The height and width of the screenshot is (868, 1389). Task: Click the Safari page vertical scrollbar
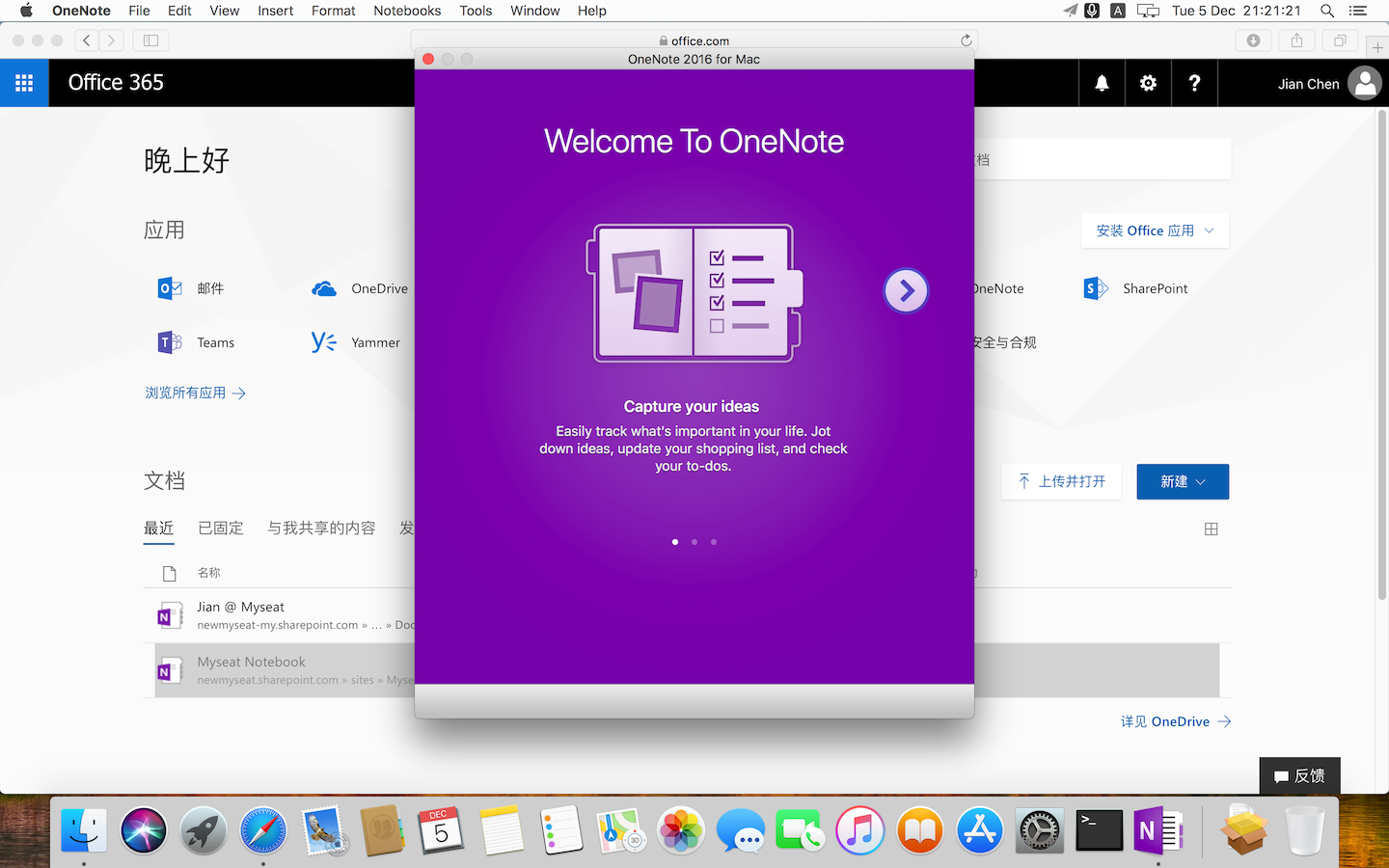[x=1382, y=357]
